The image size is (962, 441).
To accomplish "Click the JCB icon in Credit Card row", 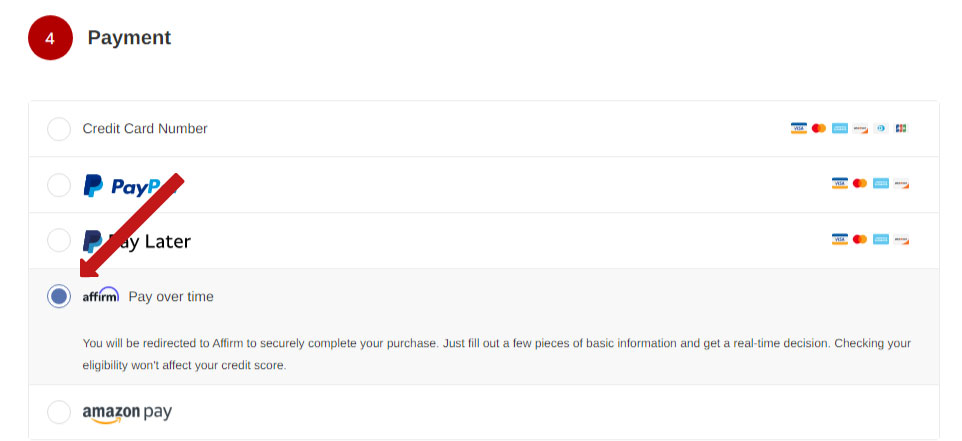I will coord(901,128).
